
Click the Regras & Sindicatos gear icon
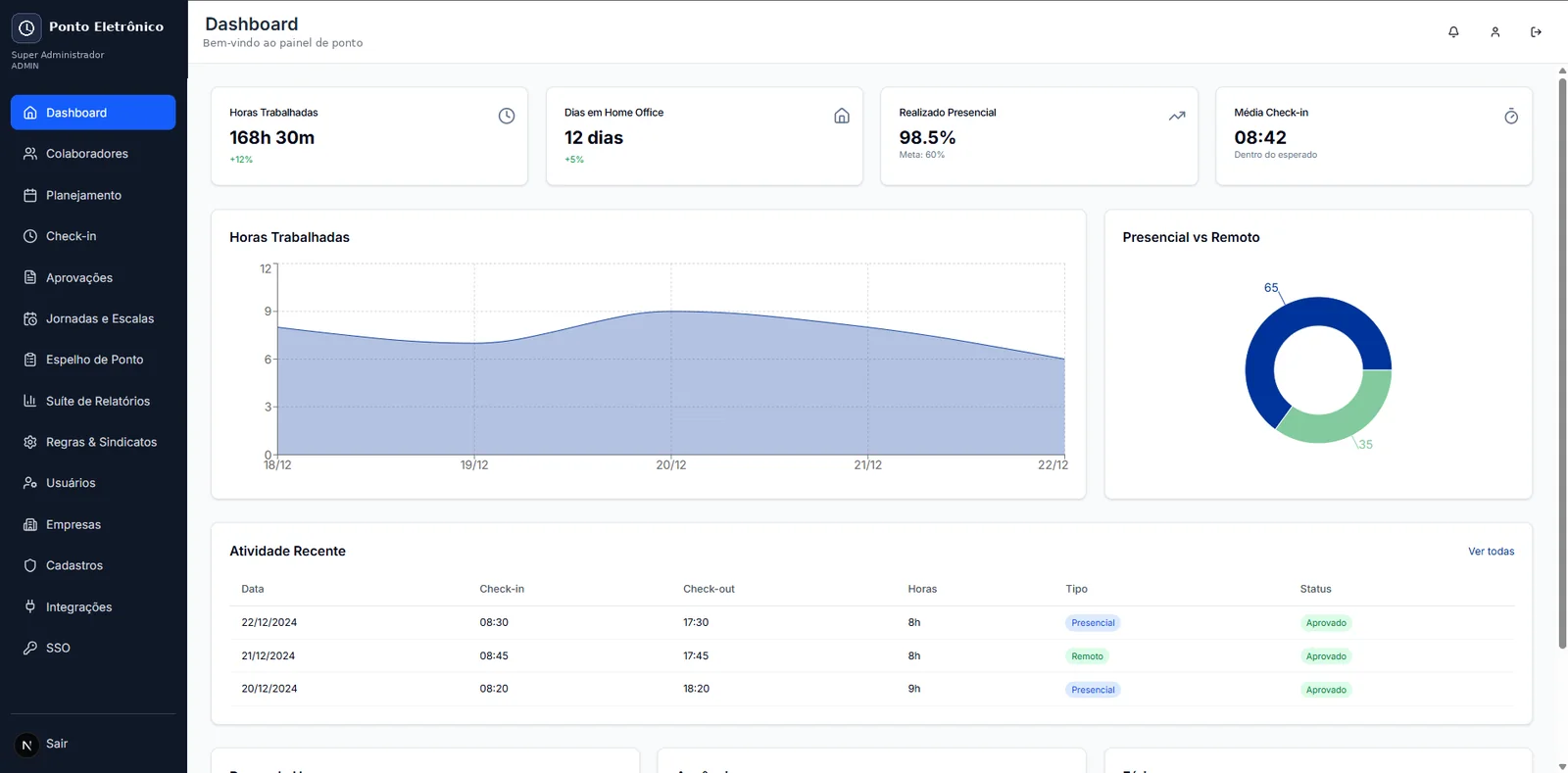point(30,442)
